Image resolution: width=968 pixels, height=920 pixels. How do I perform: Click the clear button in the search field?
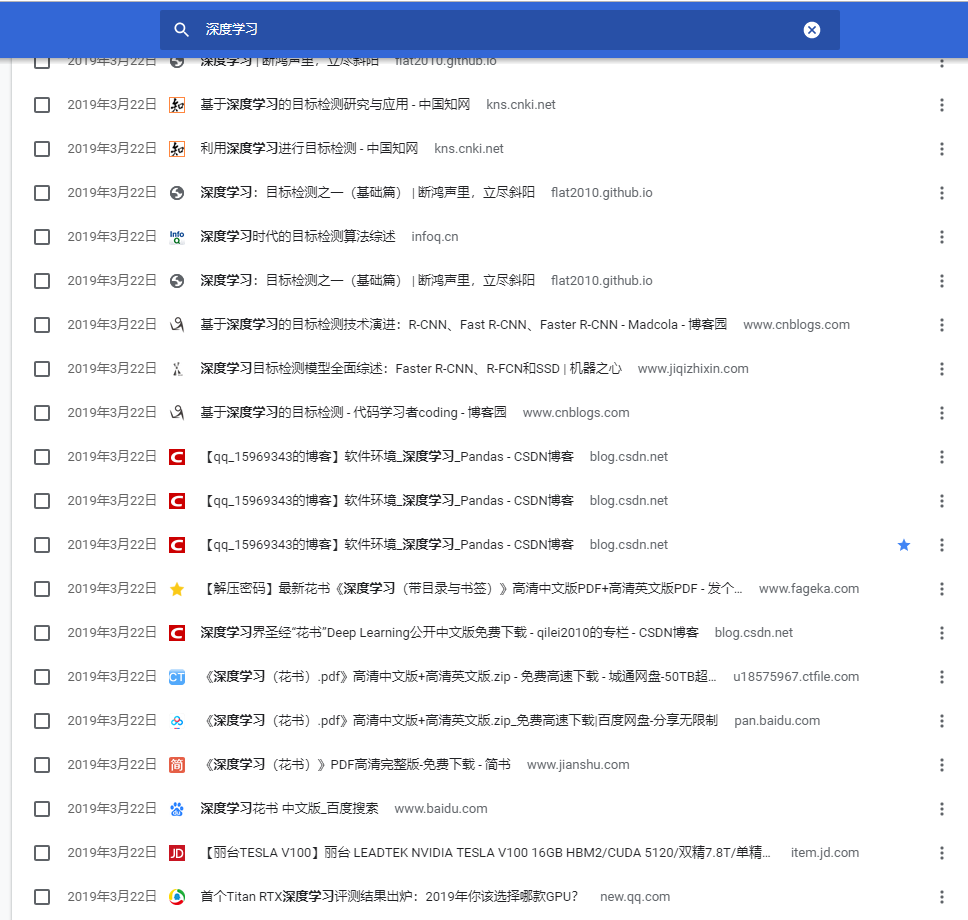click(811, 30)
